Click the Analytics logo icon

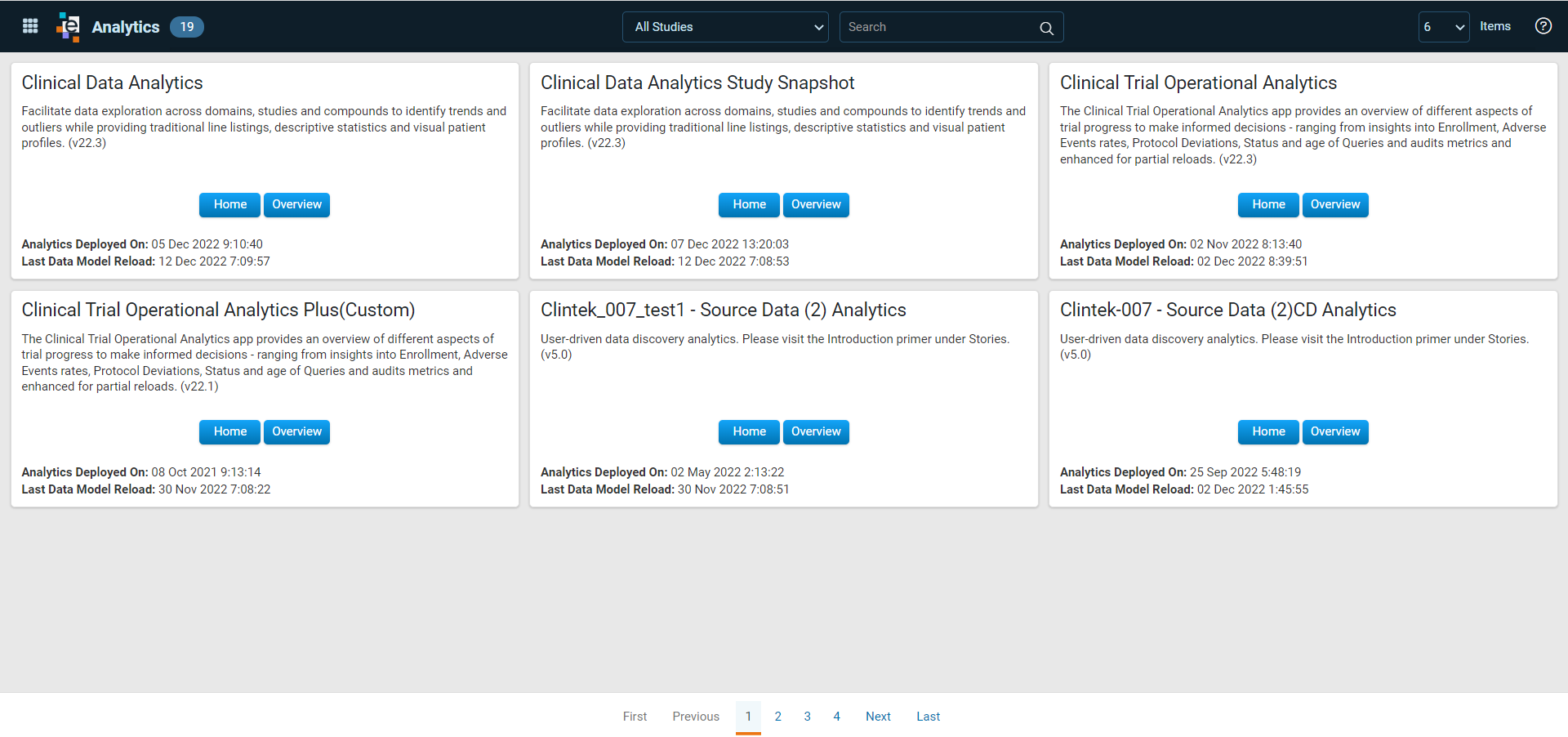(x=69, y=26)
